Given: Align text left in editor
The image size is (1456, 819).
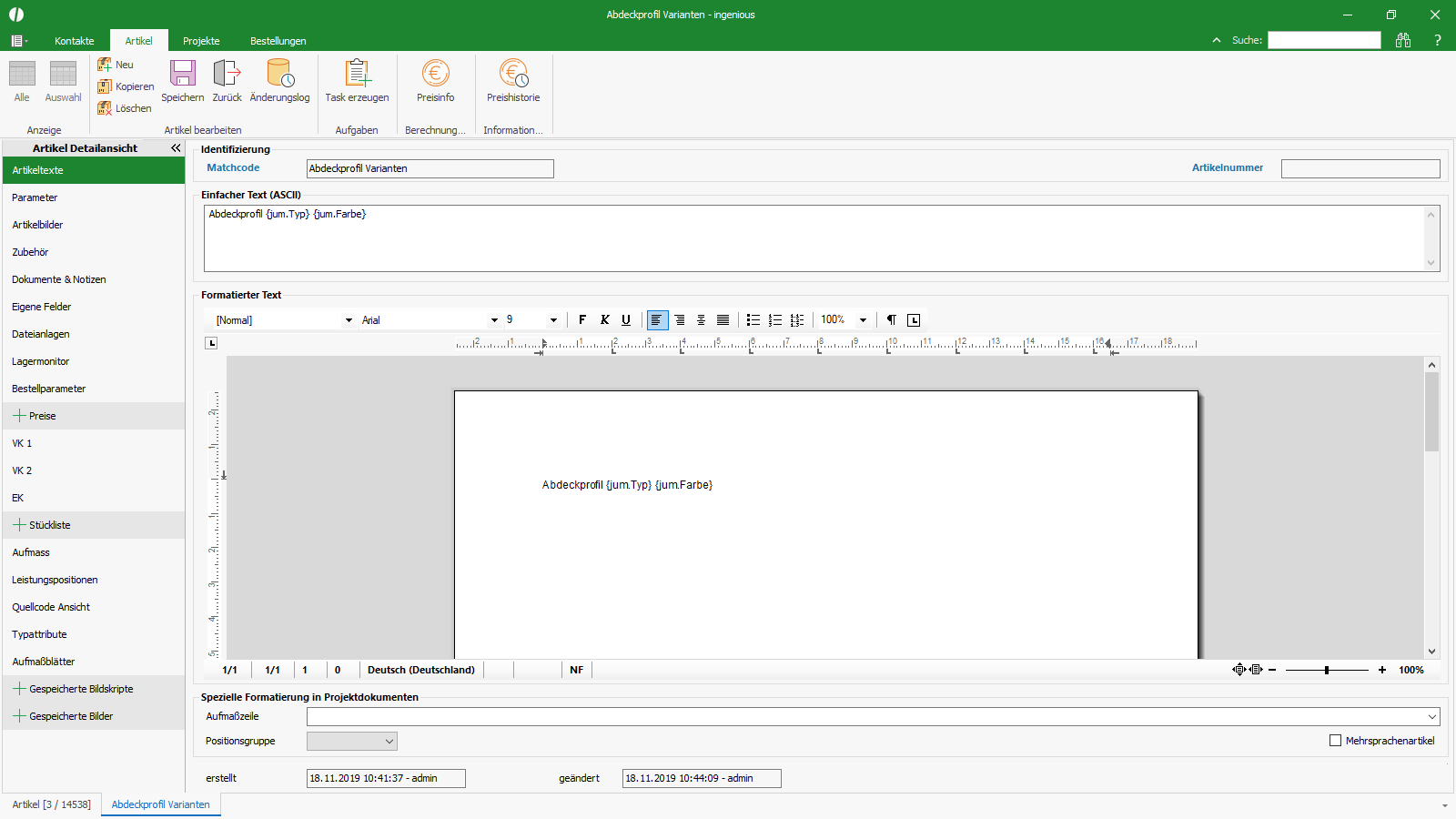Looking at the screenshot, I should pyautogui.click(x=657, y=319).
